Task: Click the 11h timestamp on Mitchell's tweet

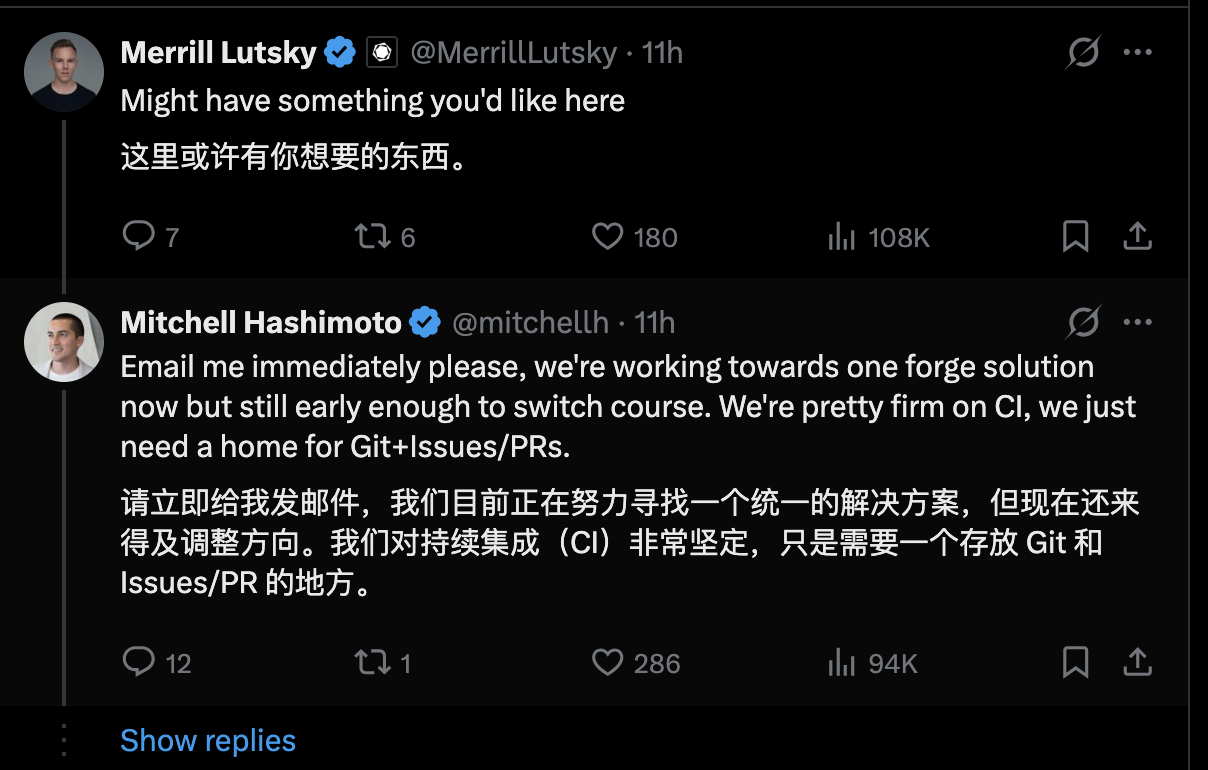Action: pos(656,322)
